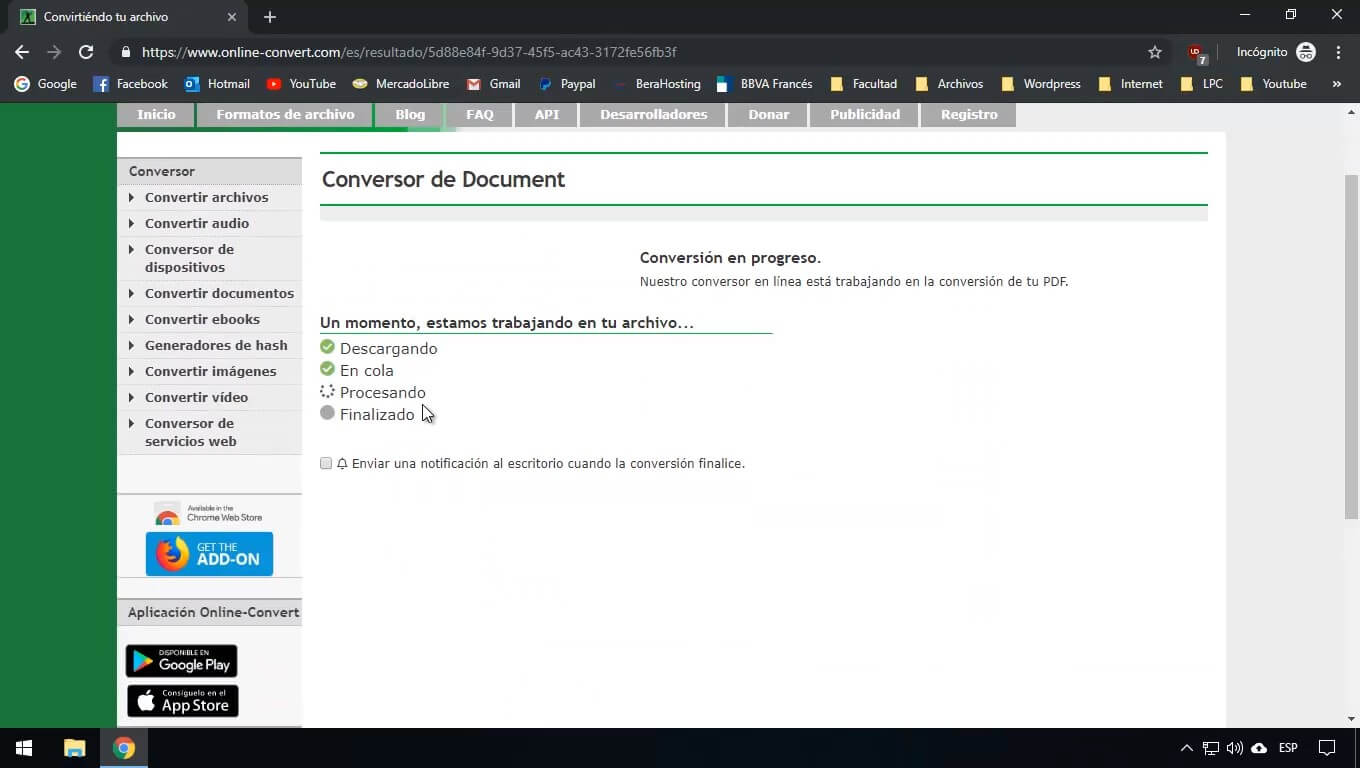Open the BeraHosting bookmark
This screenshot has width=1360, height=768.
(x=657, y=84)
